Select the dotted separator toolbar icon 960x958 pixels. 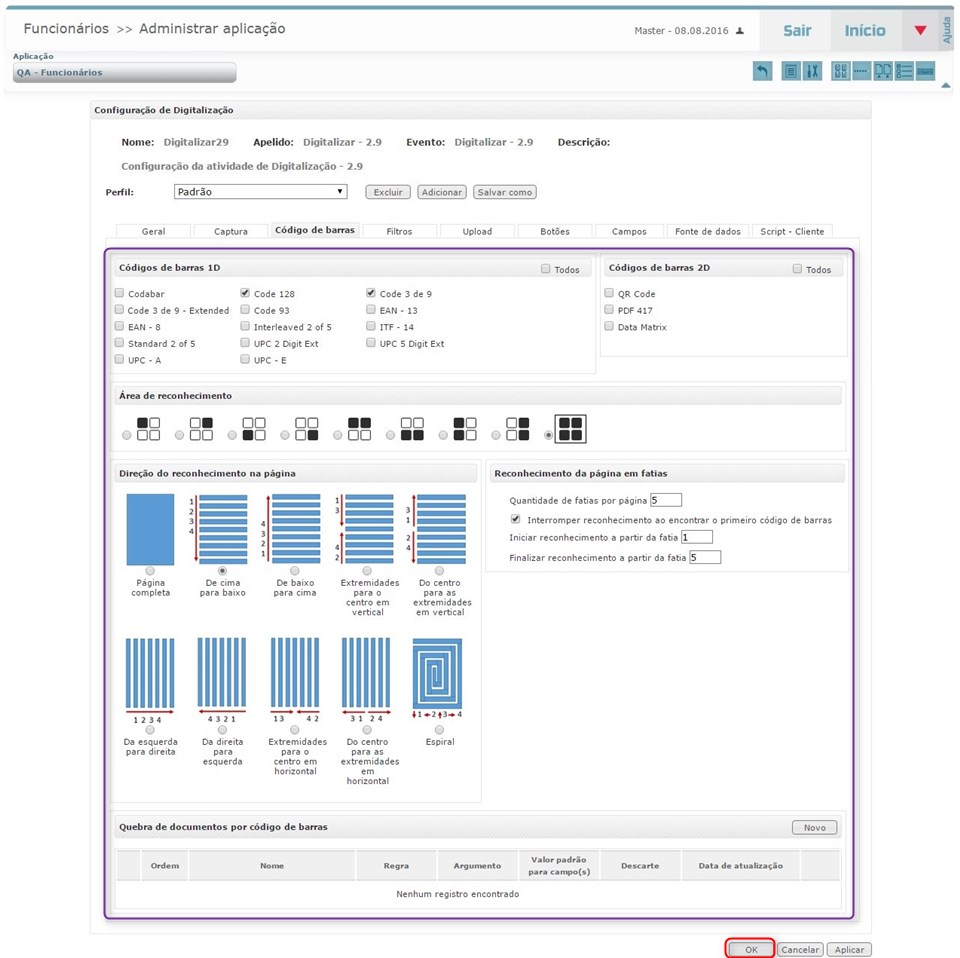tap(861, 71)
